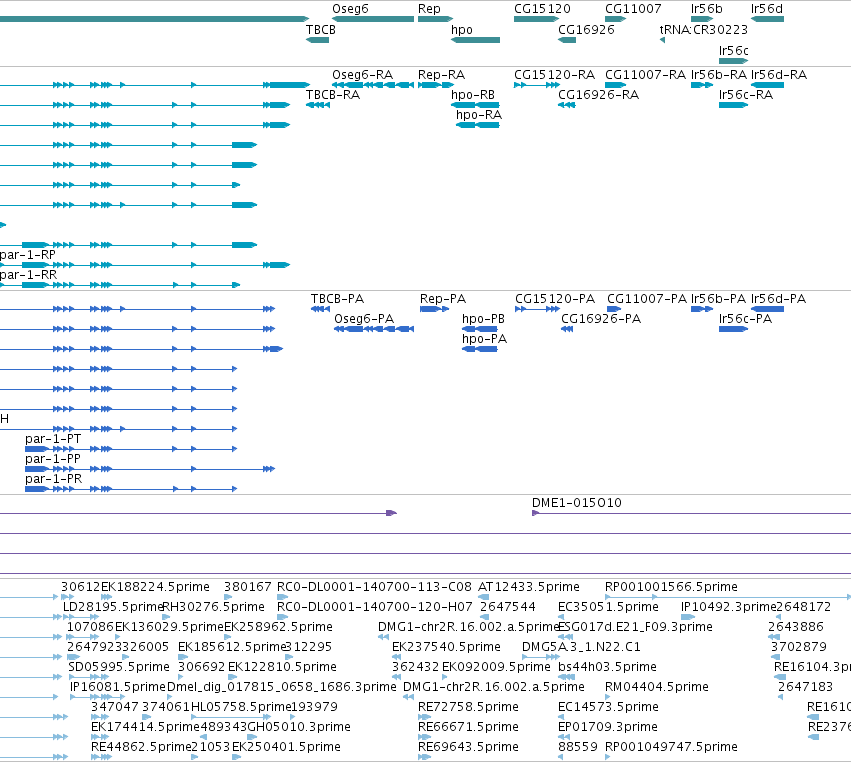The width and height of the screenshot is (851, 762).
Task: Select the CG15120 gene name
Action: click(542, 9)
